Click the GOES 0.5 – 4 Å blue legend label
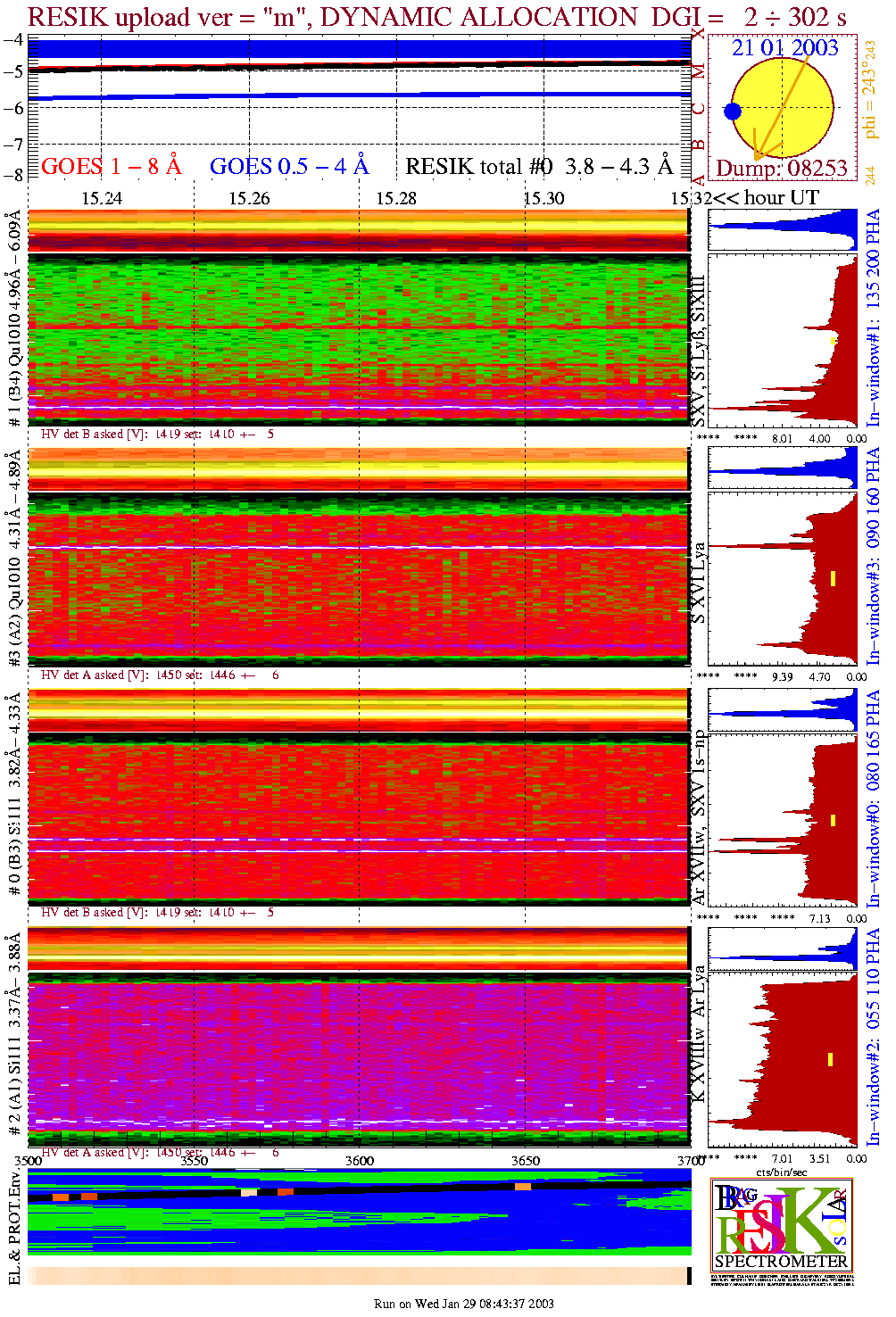 [x=288, y=167]
